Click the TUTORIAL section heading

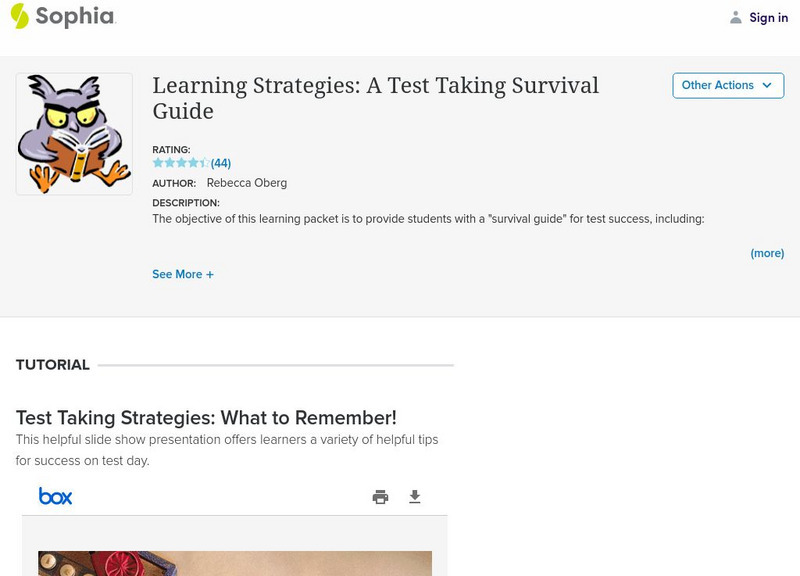[53, 365]
